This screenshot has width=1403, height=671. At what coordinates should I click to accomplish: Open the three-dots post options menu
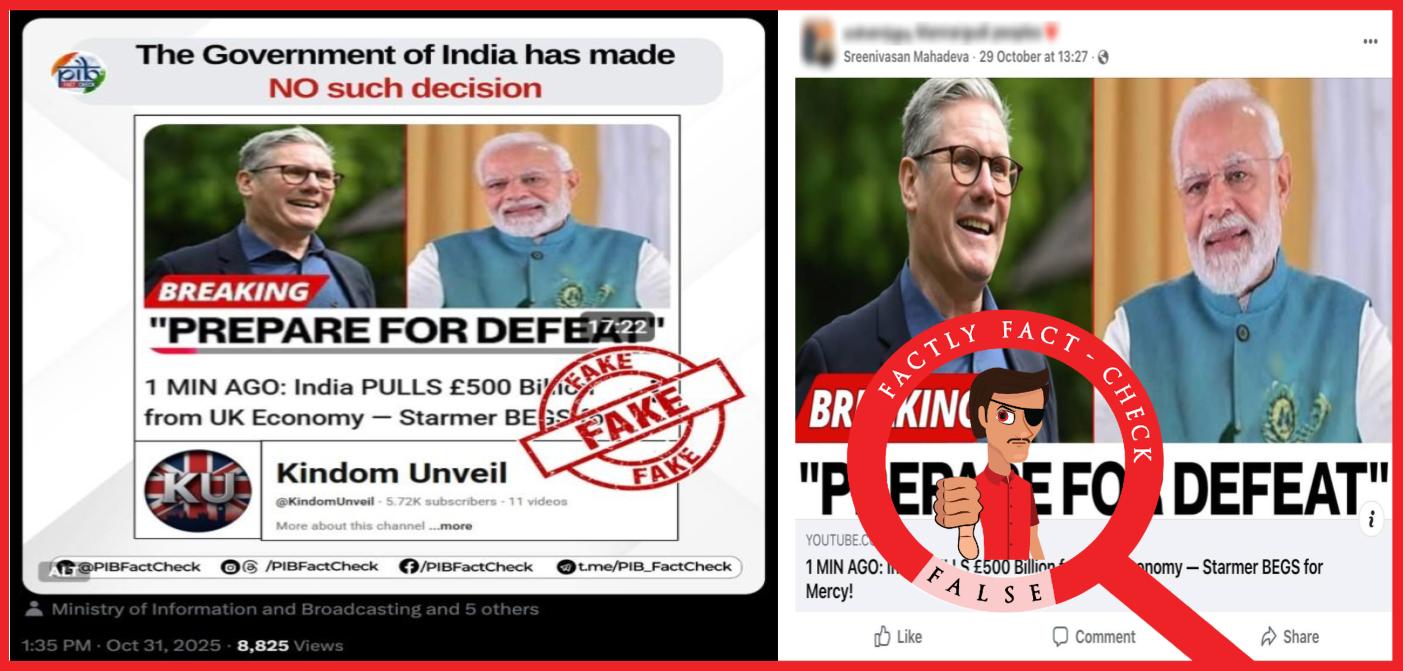[x=1369, y=41]
